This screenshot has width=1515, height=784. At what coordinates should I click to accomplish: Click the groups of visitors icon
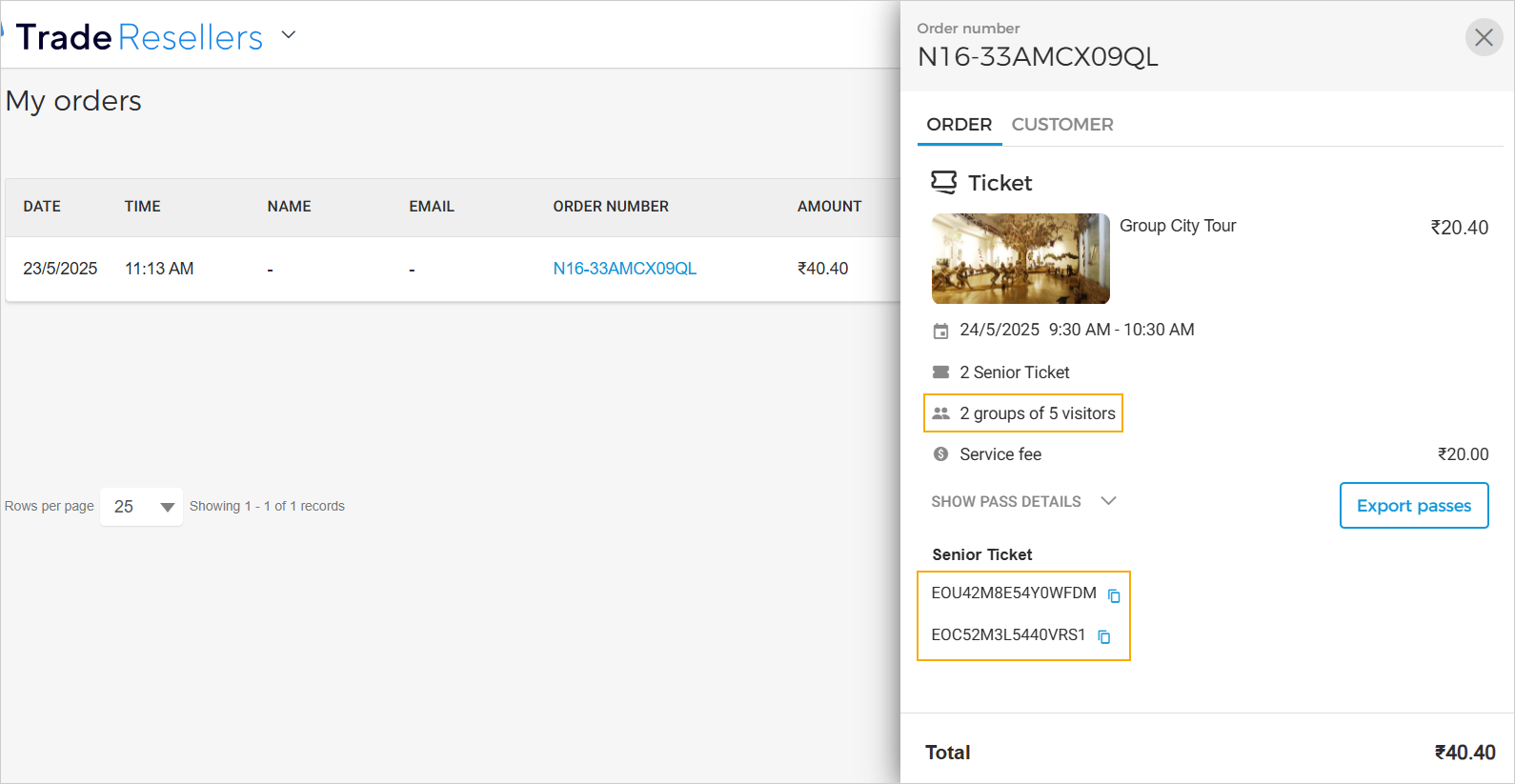pyautogui.click(x=940, y=413)
